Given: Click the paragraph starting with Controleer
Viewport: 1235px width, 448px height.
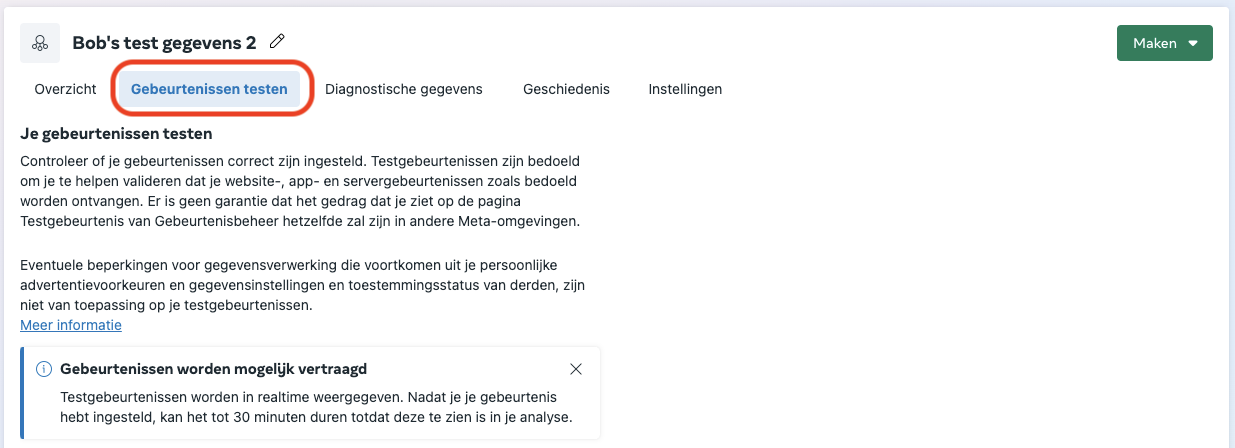Looking at the screenshot, I should [300, 190].
